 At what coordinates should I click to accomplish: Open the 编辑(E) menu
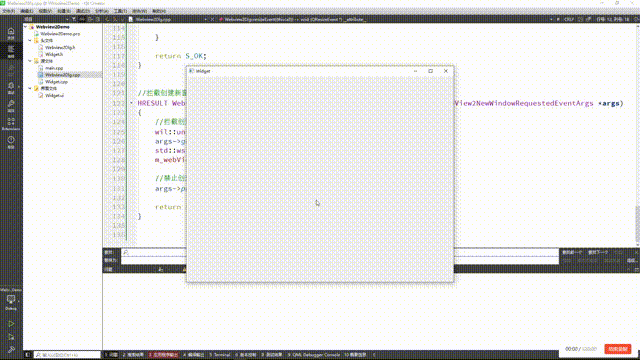coord(27,11)
